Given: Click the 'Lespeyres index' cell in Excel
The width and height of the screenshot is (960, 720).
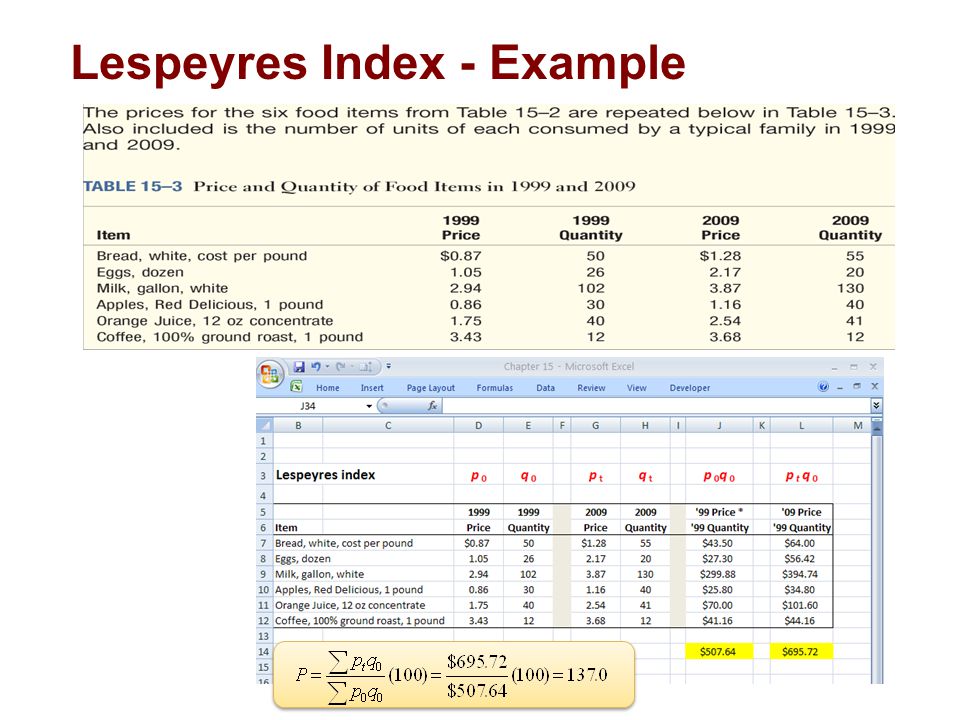Looking at the screenshot, I should point(325,475).
